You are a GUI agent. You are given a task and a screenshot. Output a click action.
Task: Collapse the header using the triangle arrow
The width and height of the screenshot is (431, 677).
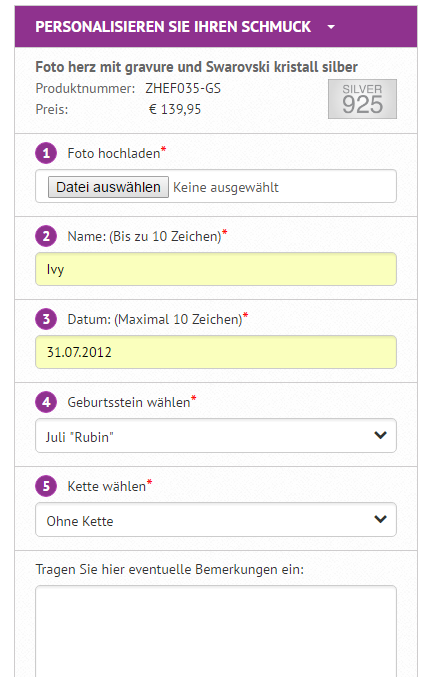tap(331, 27)
